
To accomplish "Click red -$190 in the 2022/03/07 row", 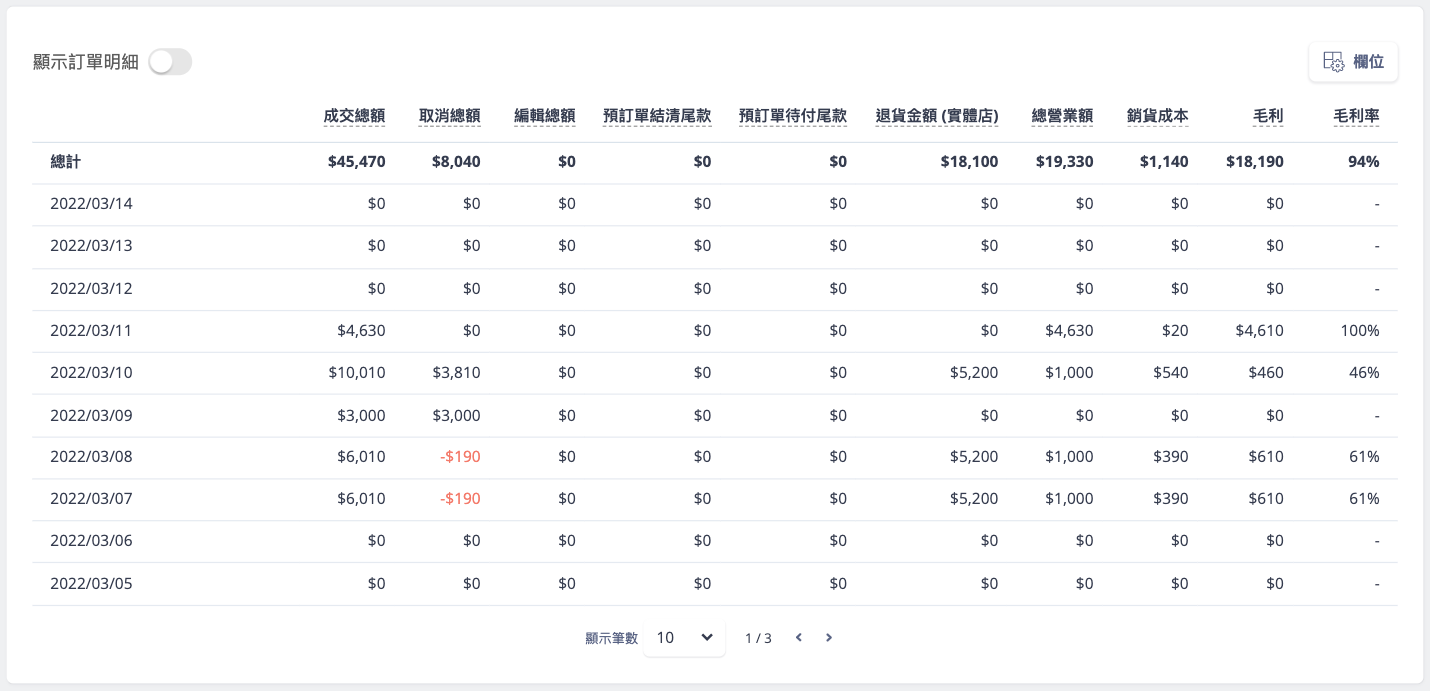I will coord(460,499).
